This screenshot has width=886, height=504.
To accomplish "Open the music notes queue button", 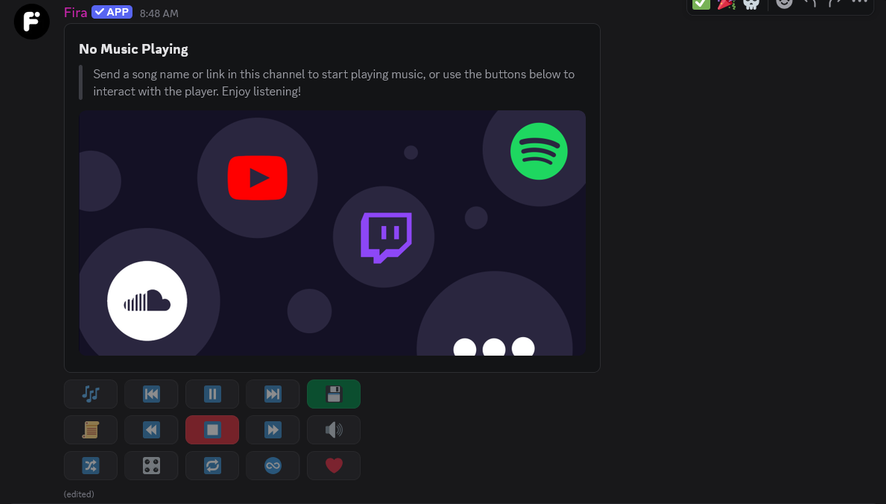I will pos(90,394).
